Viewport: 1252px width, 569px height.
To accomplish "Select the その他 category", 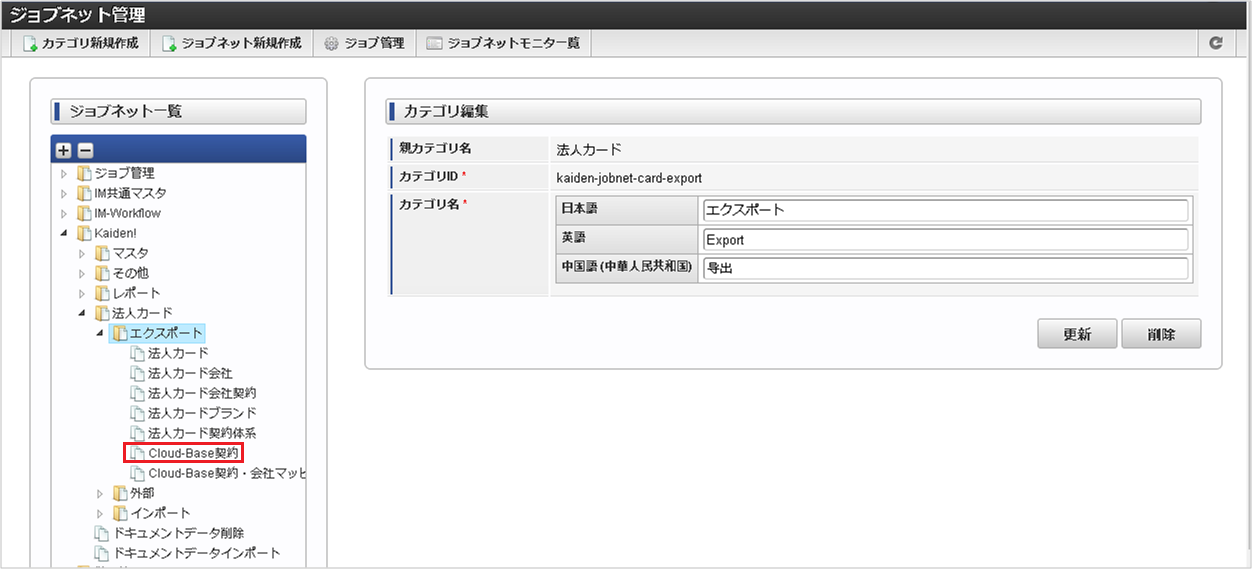I will tap(130, 273).
